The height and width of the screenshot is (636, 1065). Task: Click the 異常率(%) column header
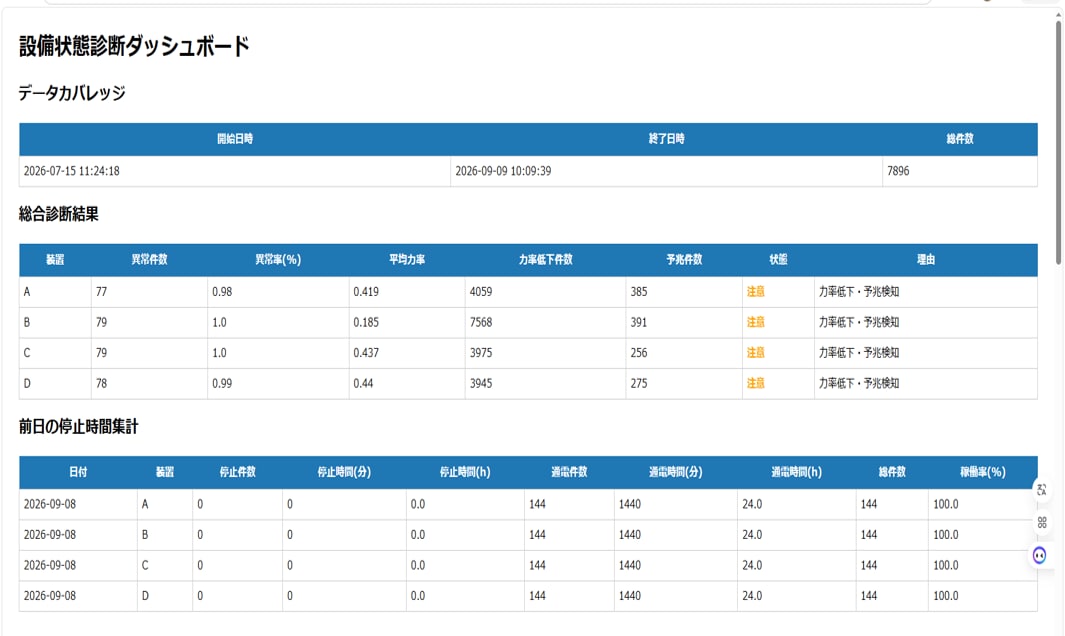[x=278, y=260]
